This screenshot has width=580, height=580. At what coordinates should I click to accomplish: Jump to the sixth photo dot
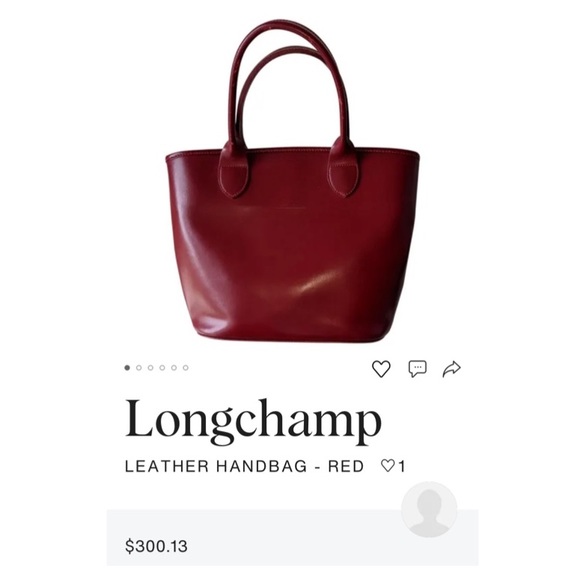click(186, 368)
